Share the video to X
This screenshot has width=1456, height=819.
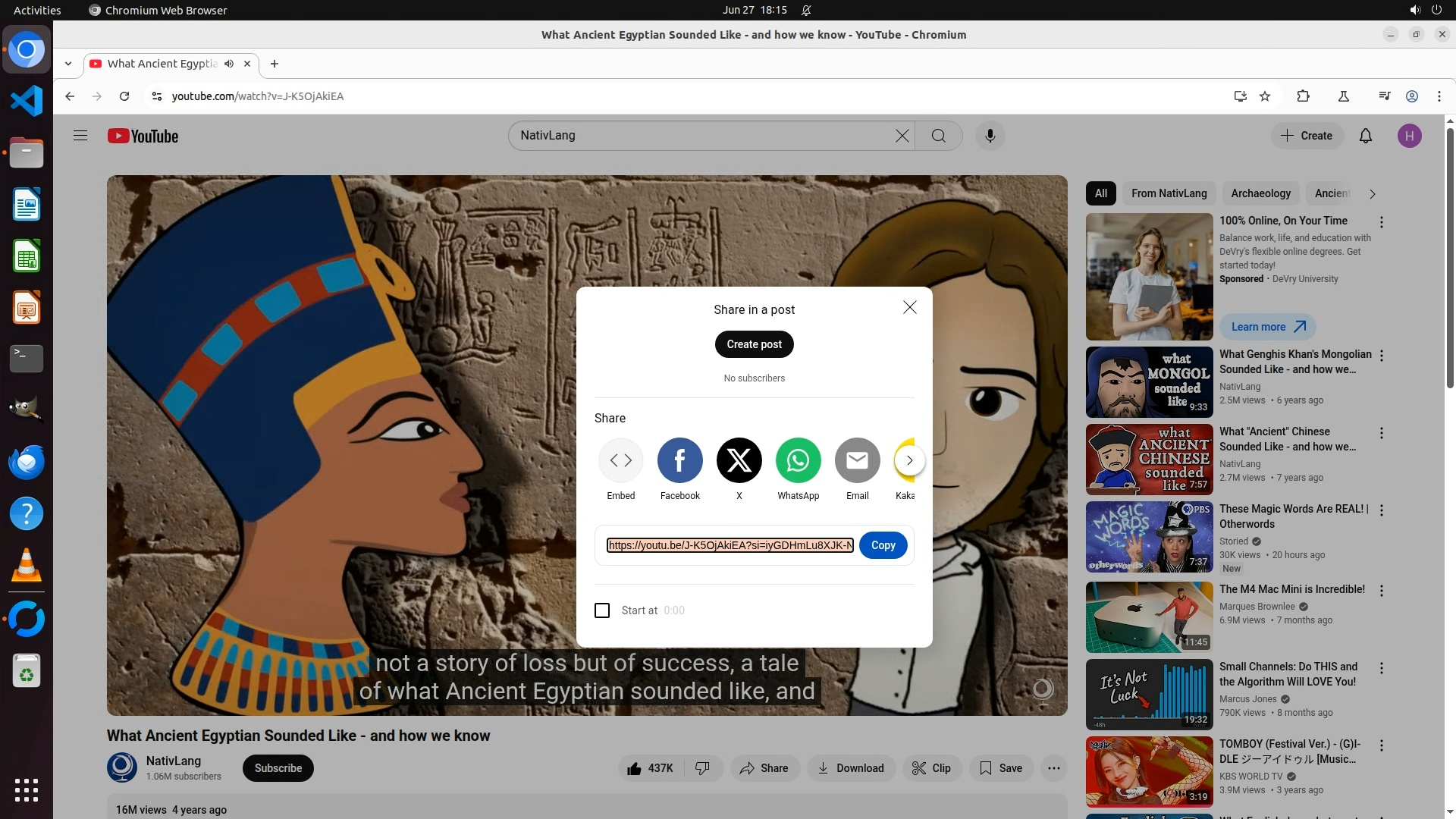739,460
